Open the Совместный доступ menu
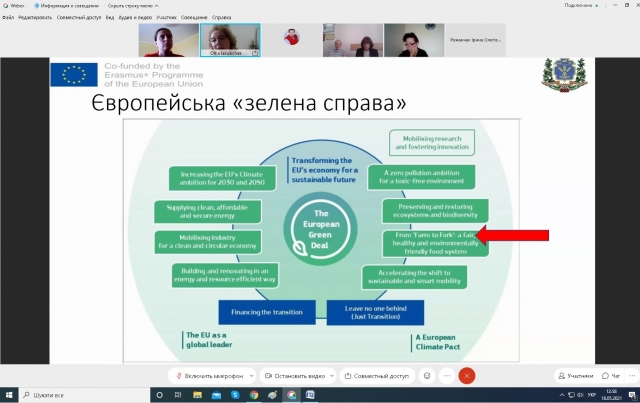 click(x=79, y=18)
